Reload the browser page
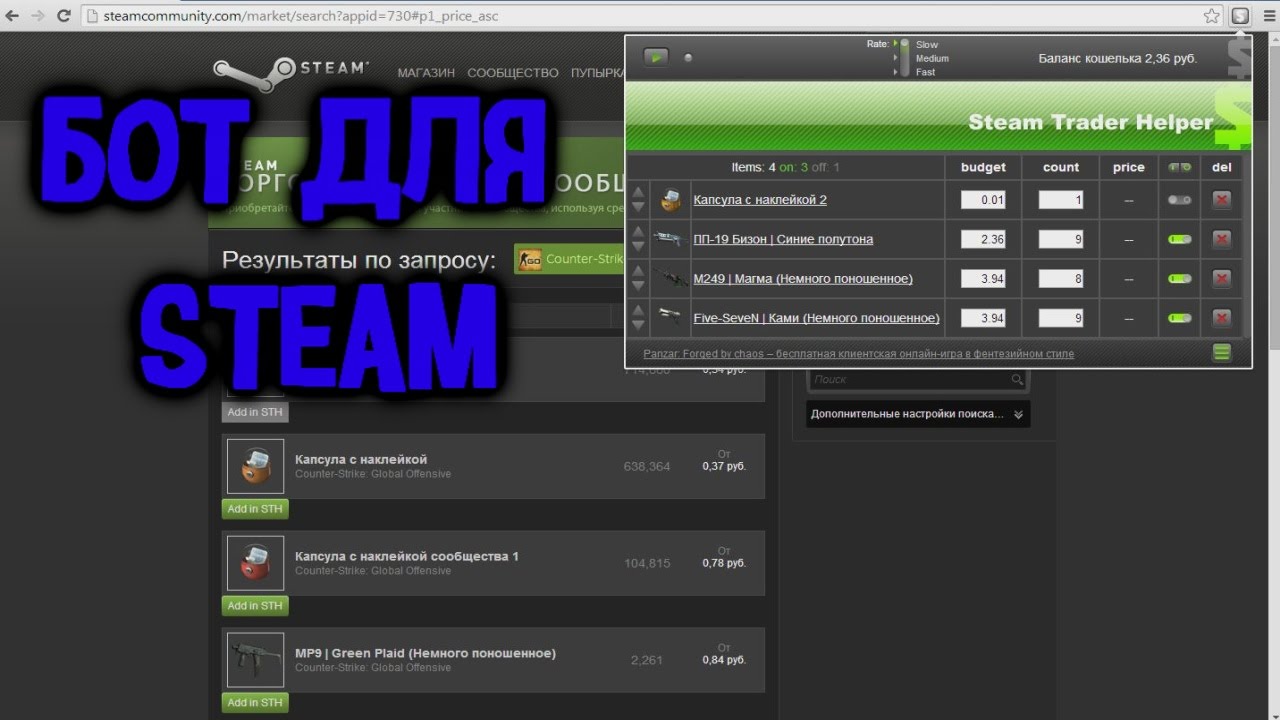The image size is (1280, 720). pyautogui.click(x=63, y=16)
